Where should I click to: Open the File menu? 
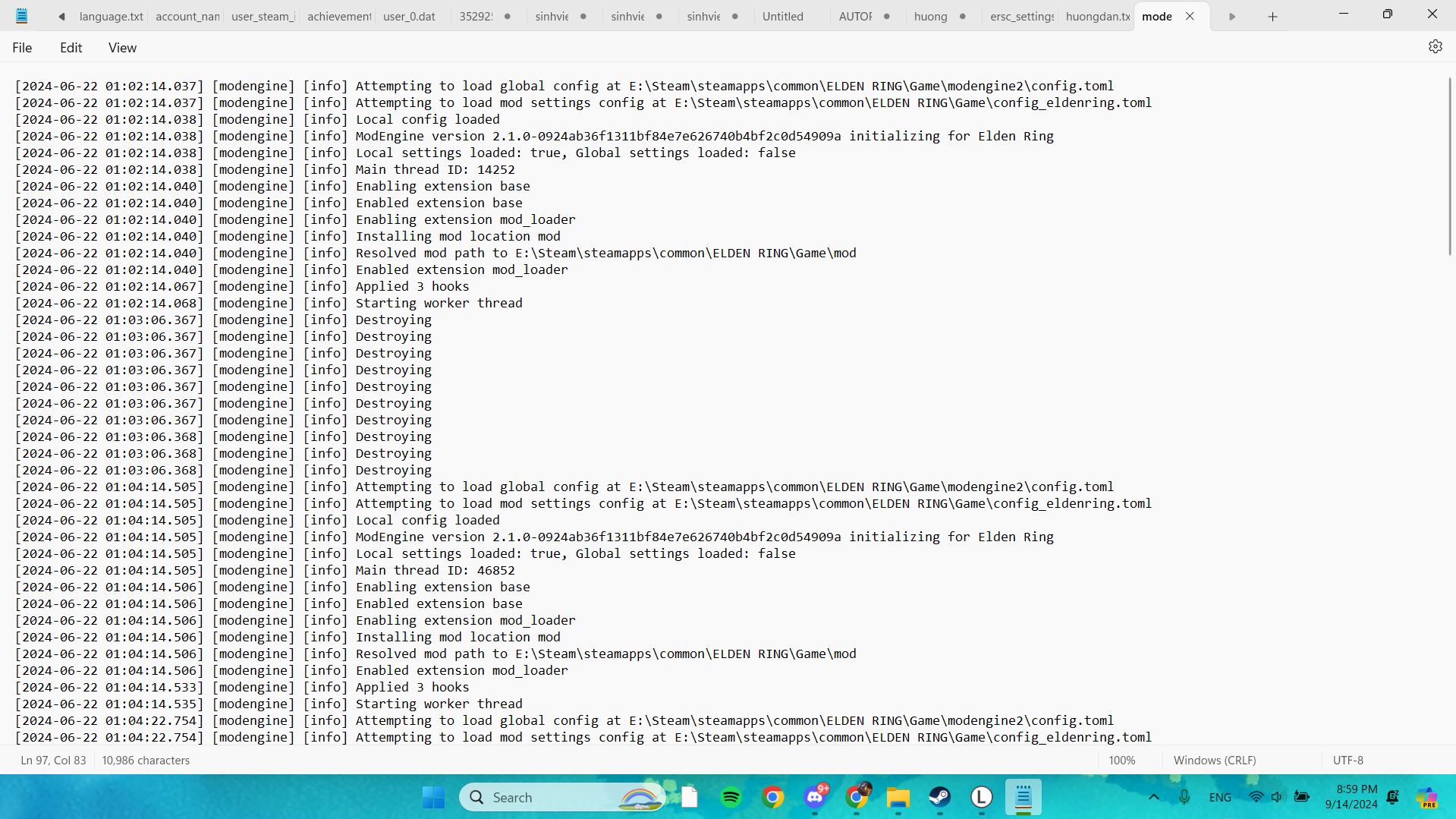(22, 48)
